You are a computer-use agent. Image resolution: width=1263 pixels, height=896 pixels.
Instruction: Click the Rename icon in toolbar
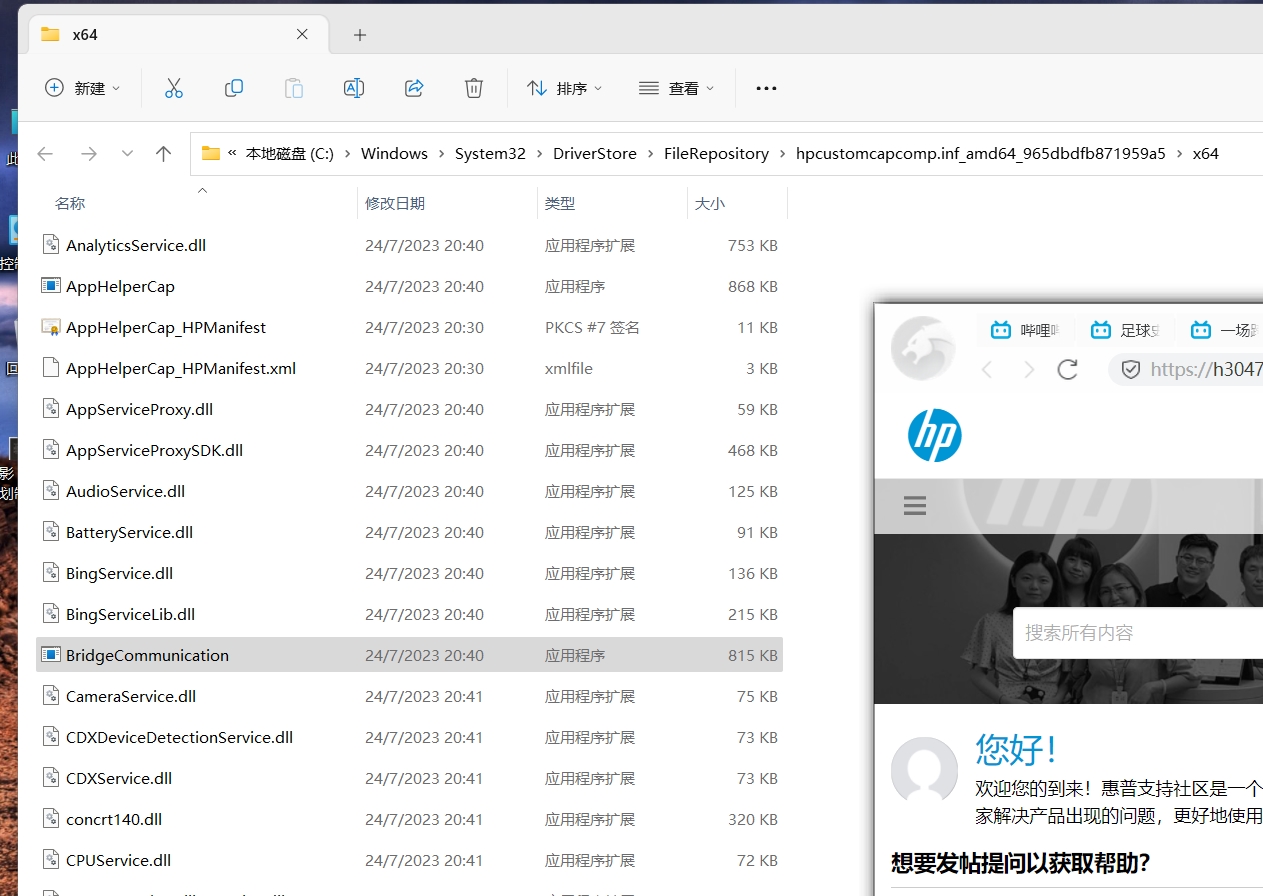pyautogui.click(x=354, y=88)
